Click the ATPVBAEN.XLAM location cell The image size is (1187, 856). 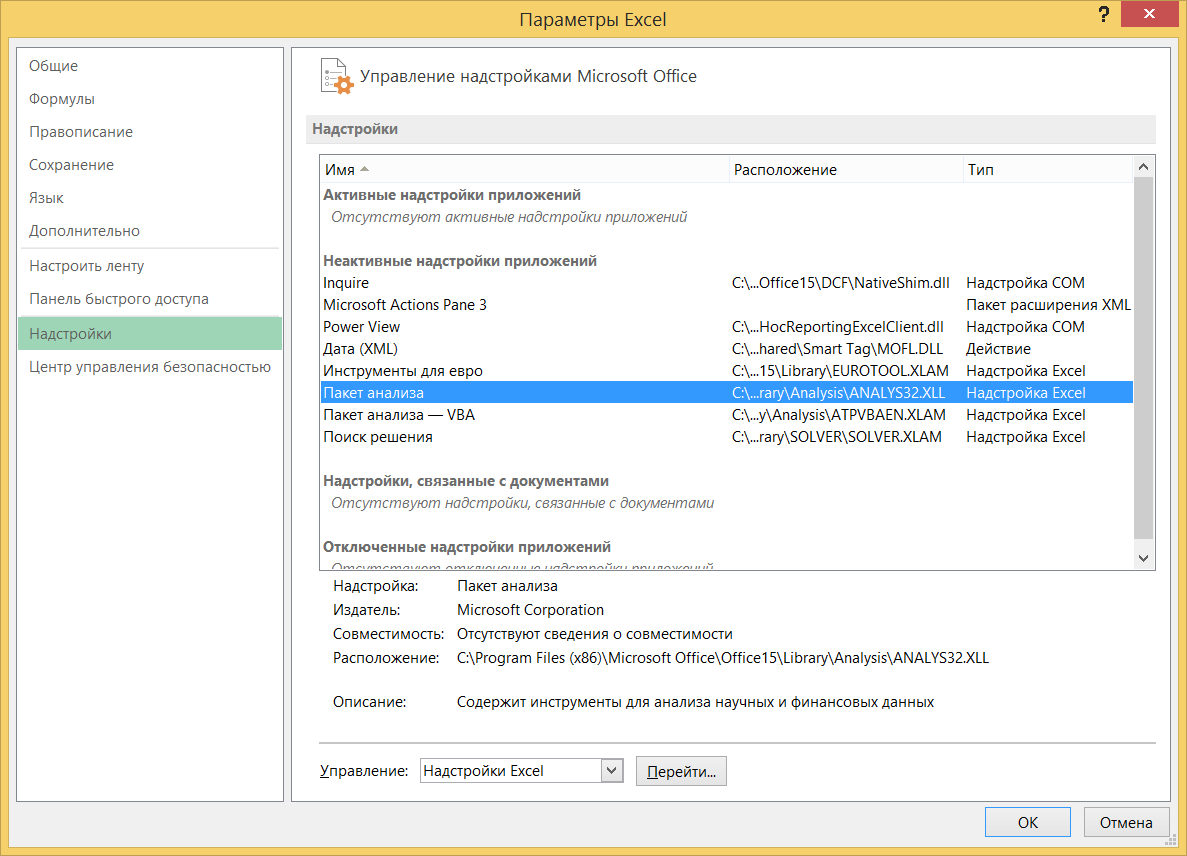point(839,415)
